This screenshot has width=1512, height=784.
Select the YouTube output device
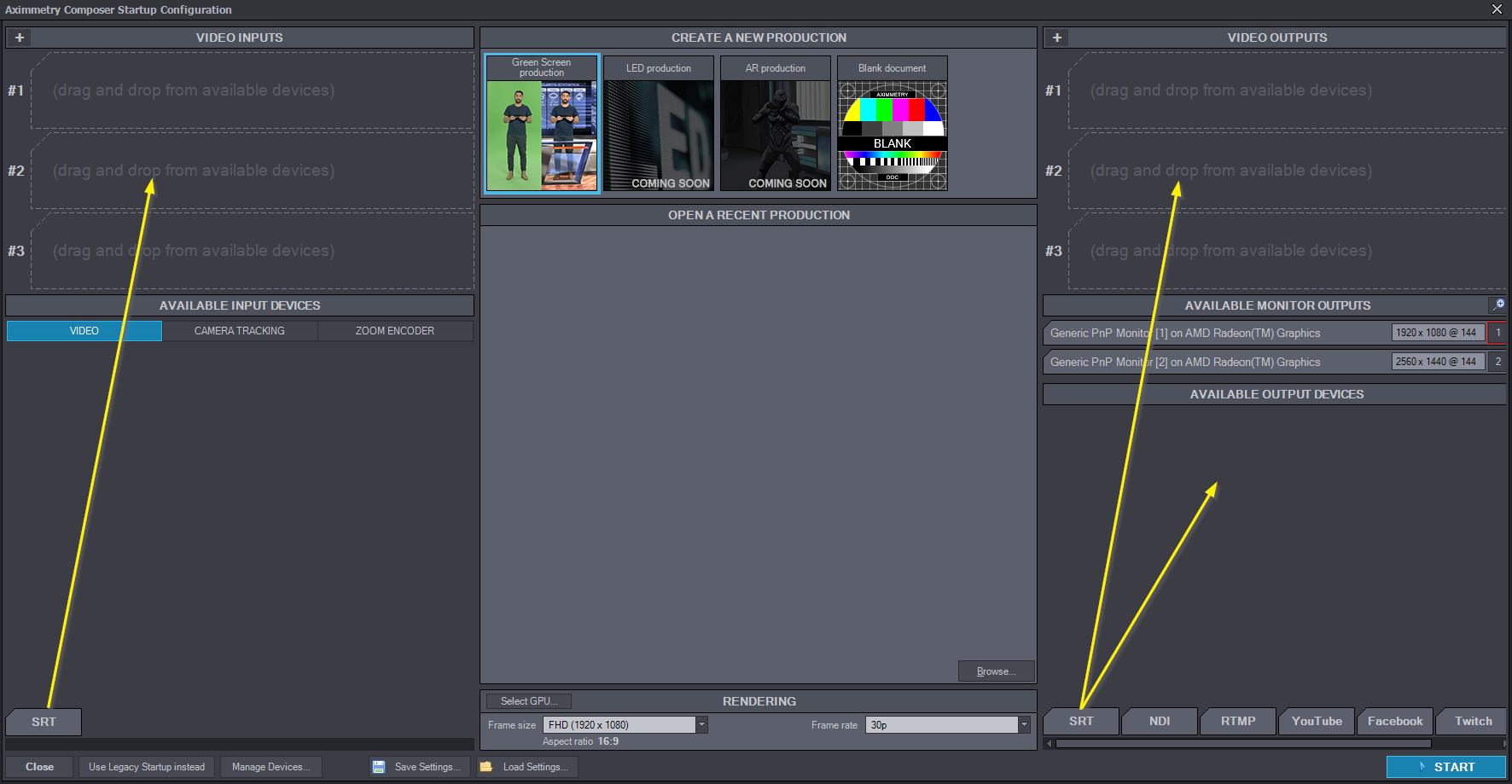coord(1317,722)
